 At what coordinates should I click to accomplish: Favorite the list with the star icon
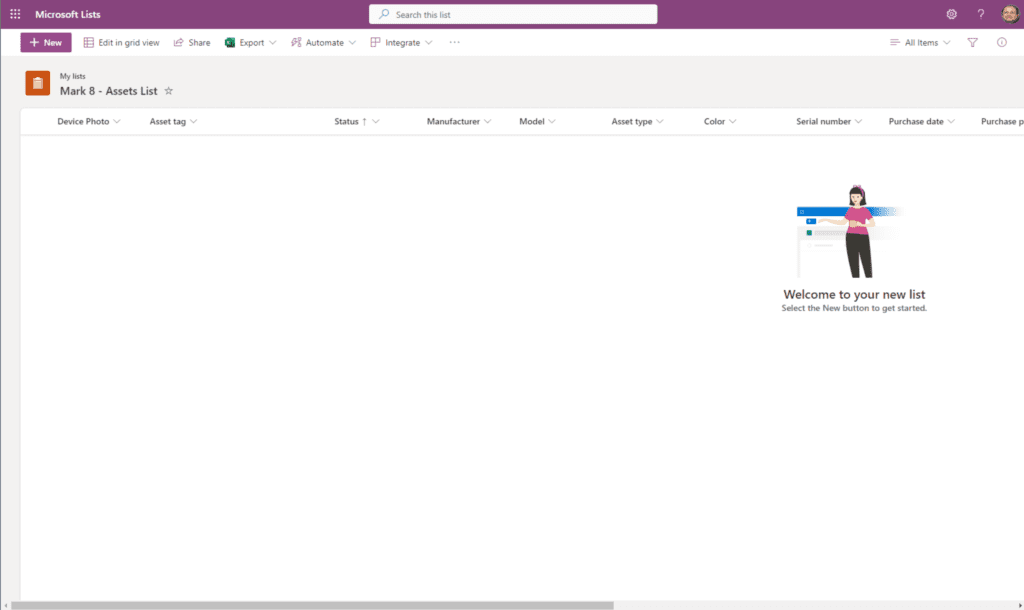(x=169, y=91)
